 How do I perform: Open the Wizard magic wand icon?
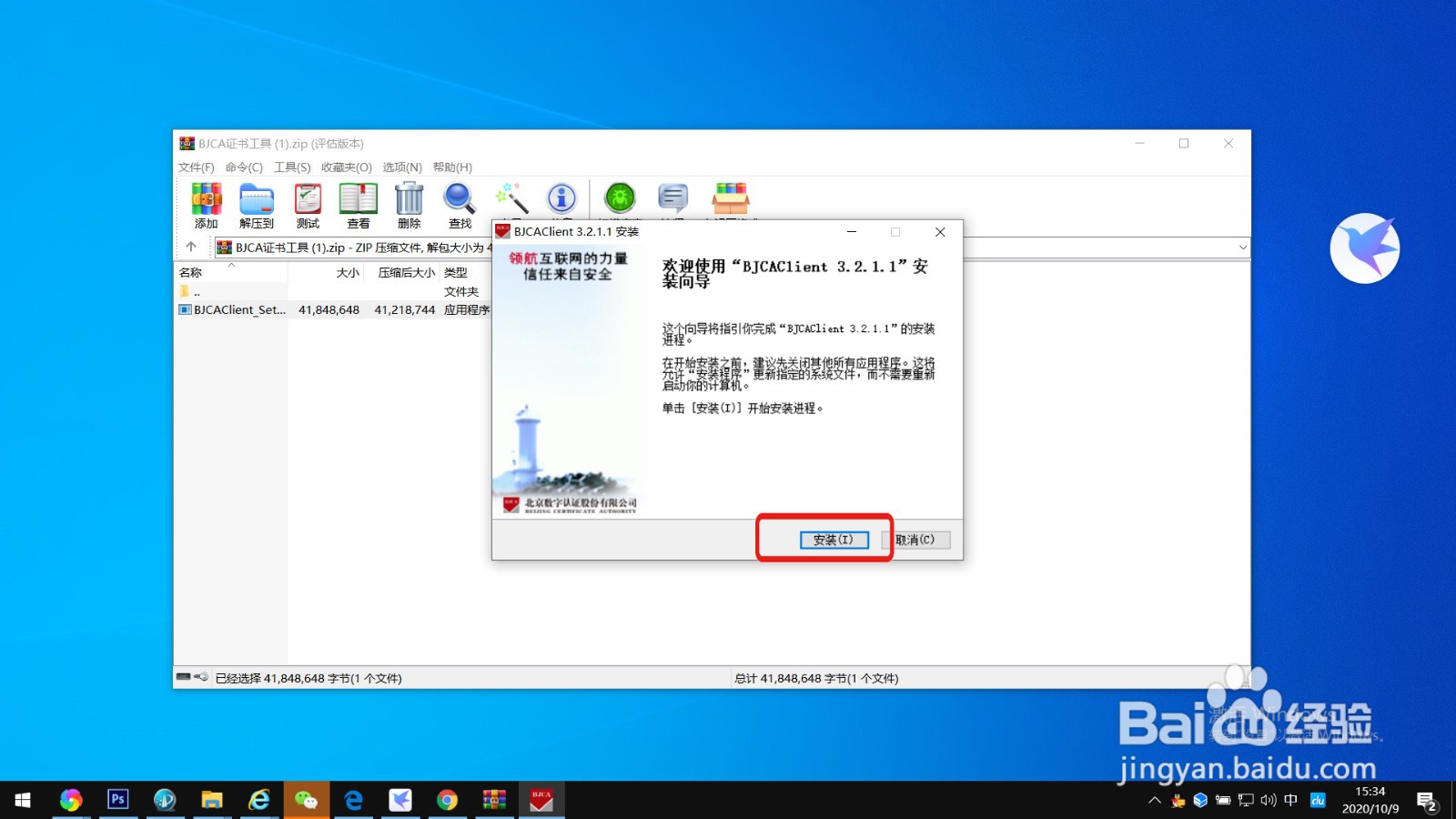[x=511, y=198]
